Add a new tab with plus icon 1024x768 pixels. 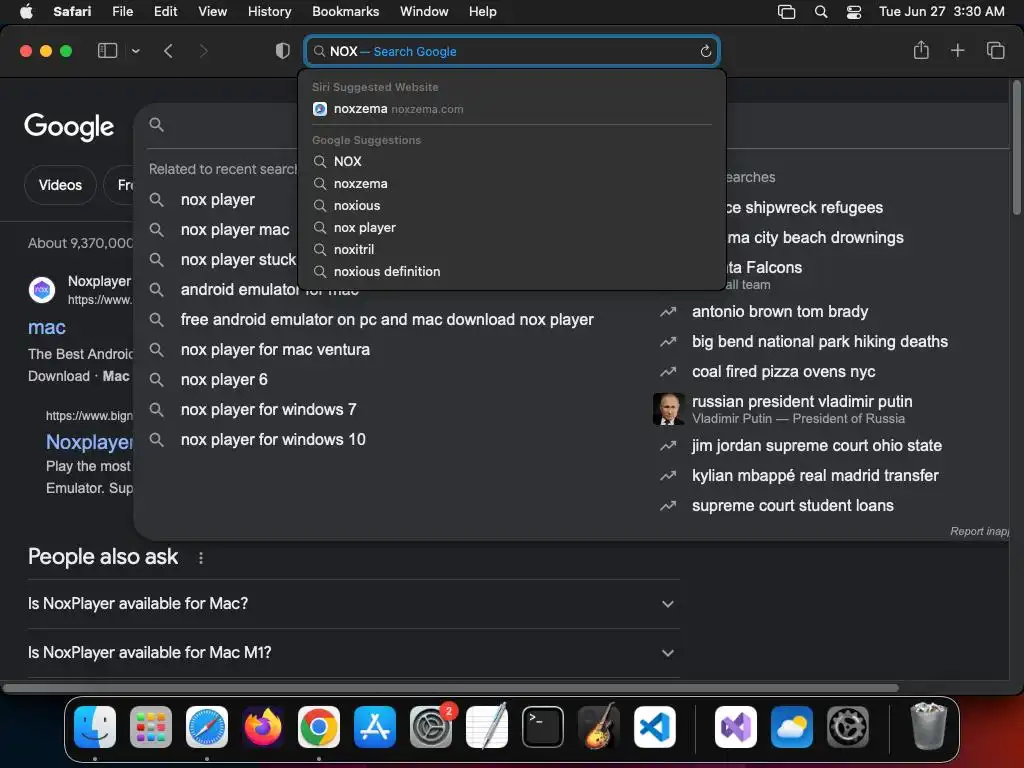957,50
